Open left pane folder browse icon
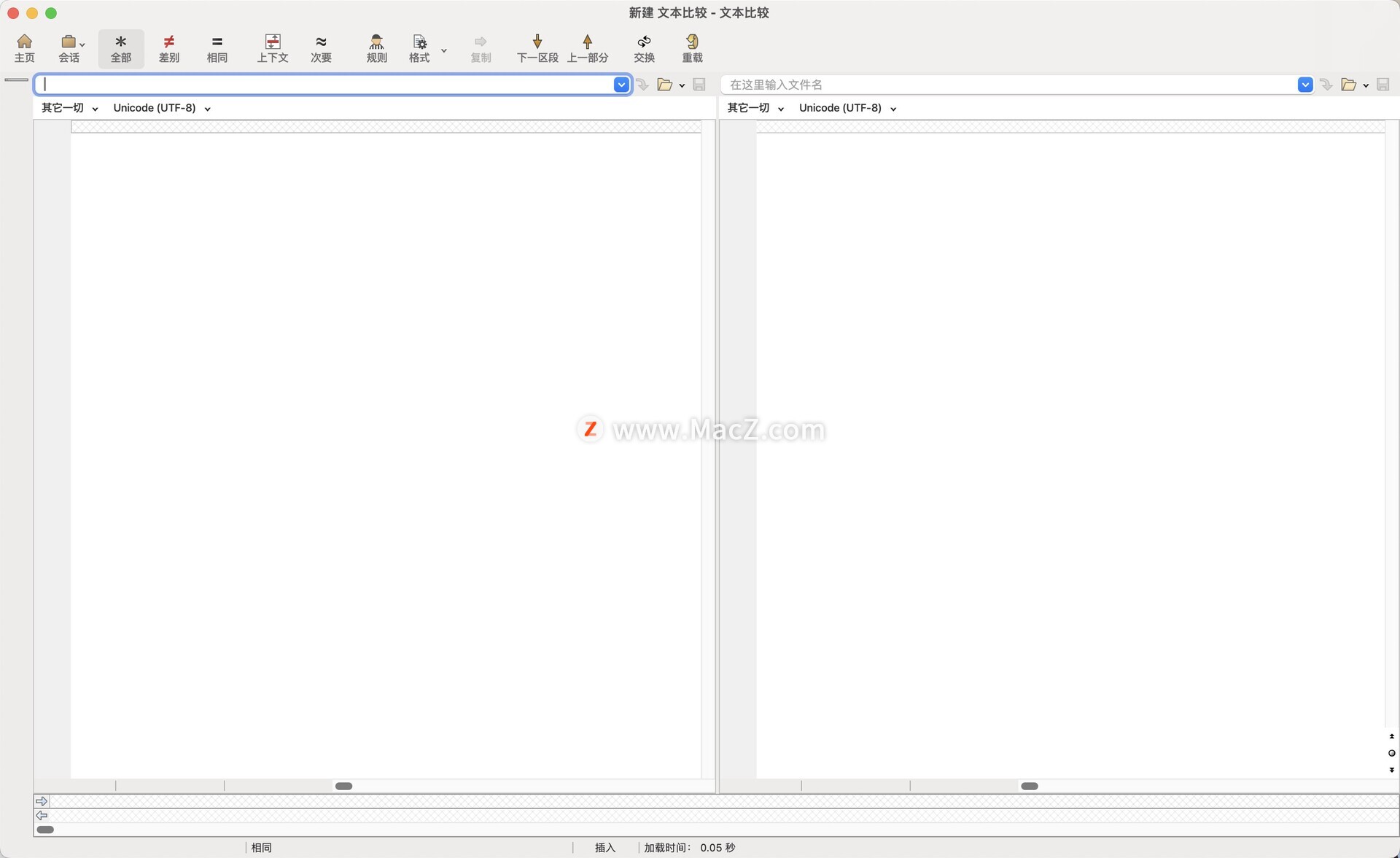 pos(664,85)
